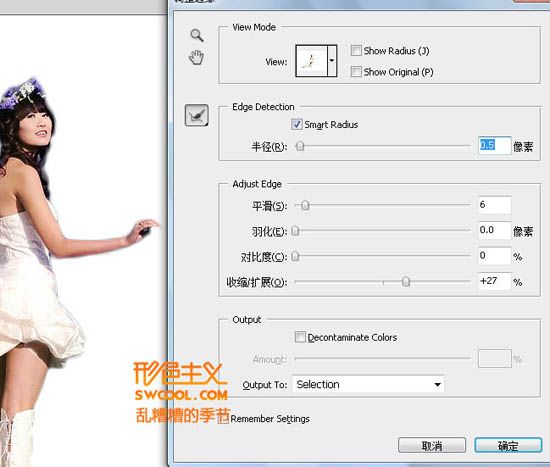Click the 对比度 contrast slider handle
This screenshot has height=467, width=550.
coord(295,256)
